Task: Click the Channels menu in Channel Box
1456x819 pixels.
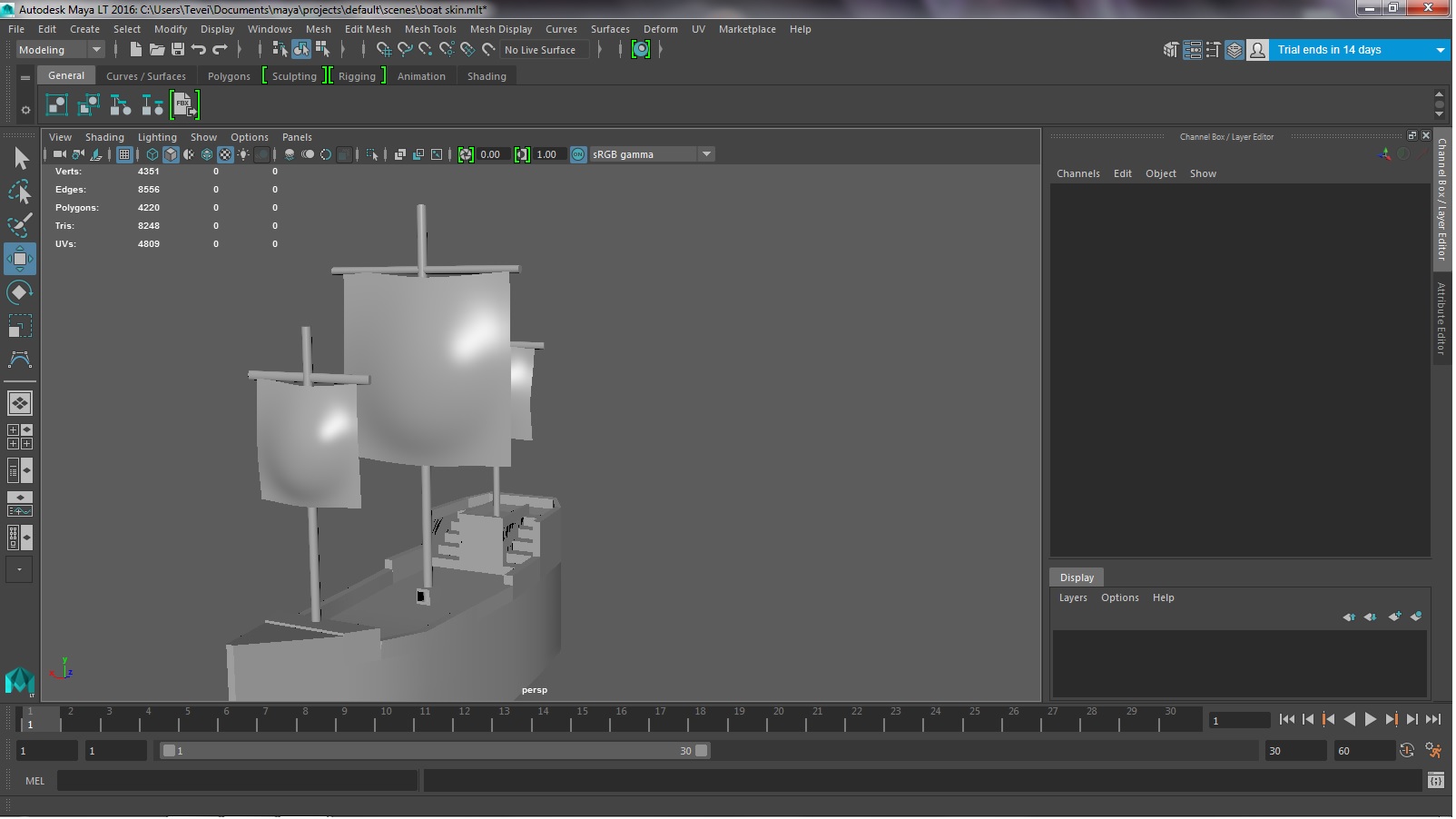Action: 1077,173
